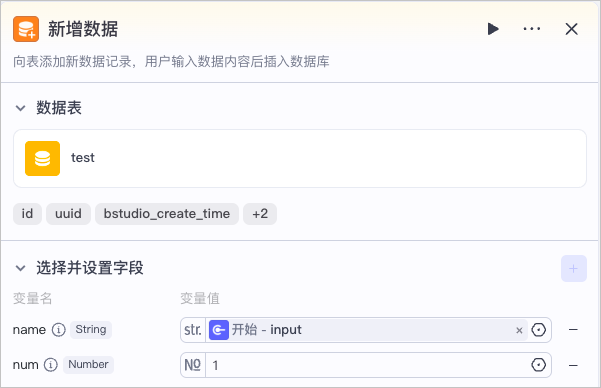Open variable picker for num value
Viewport: 601px width, 388px height.
coord(539,365)
